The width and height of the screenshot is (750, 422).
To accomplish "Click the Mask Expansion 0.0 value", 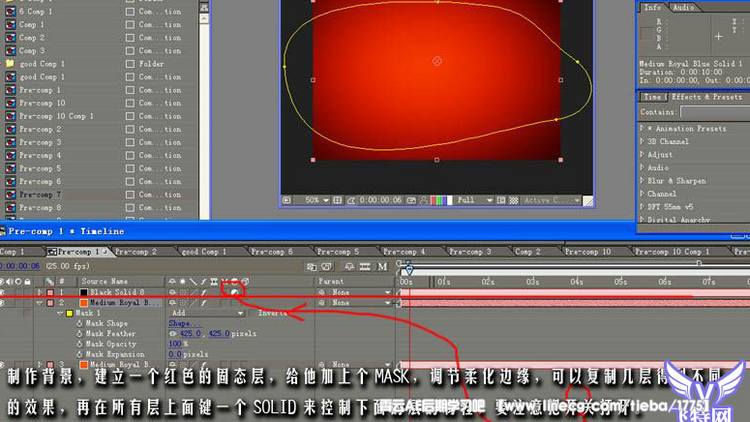I will [175, 355].
